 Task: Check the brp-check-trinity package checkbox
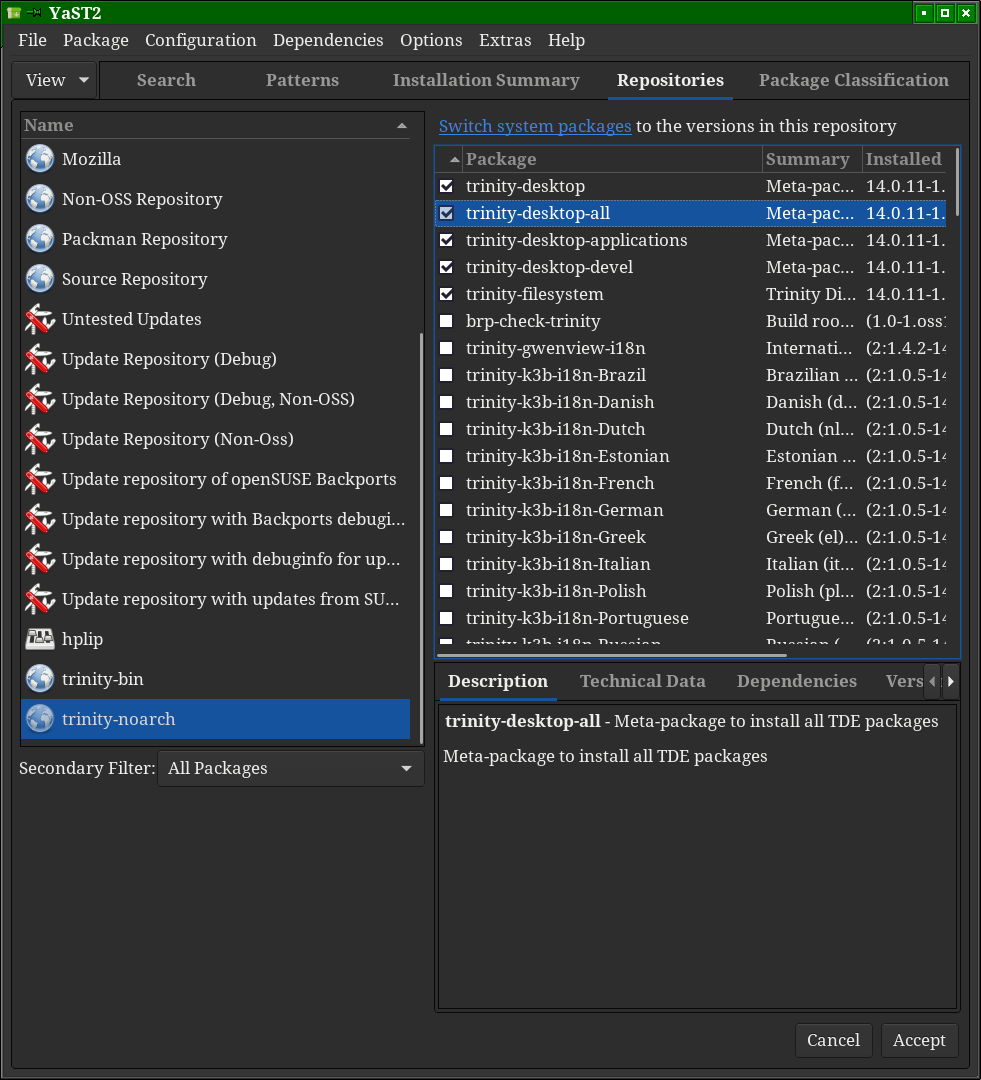click(446, 321)
